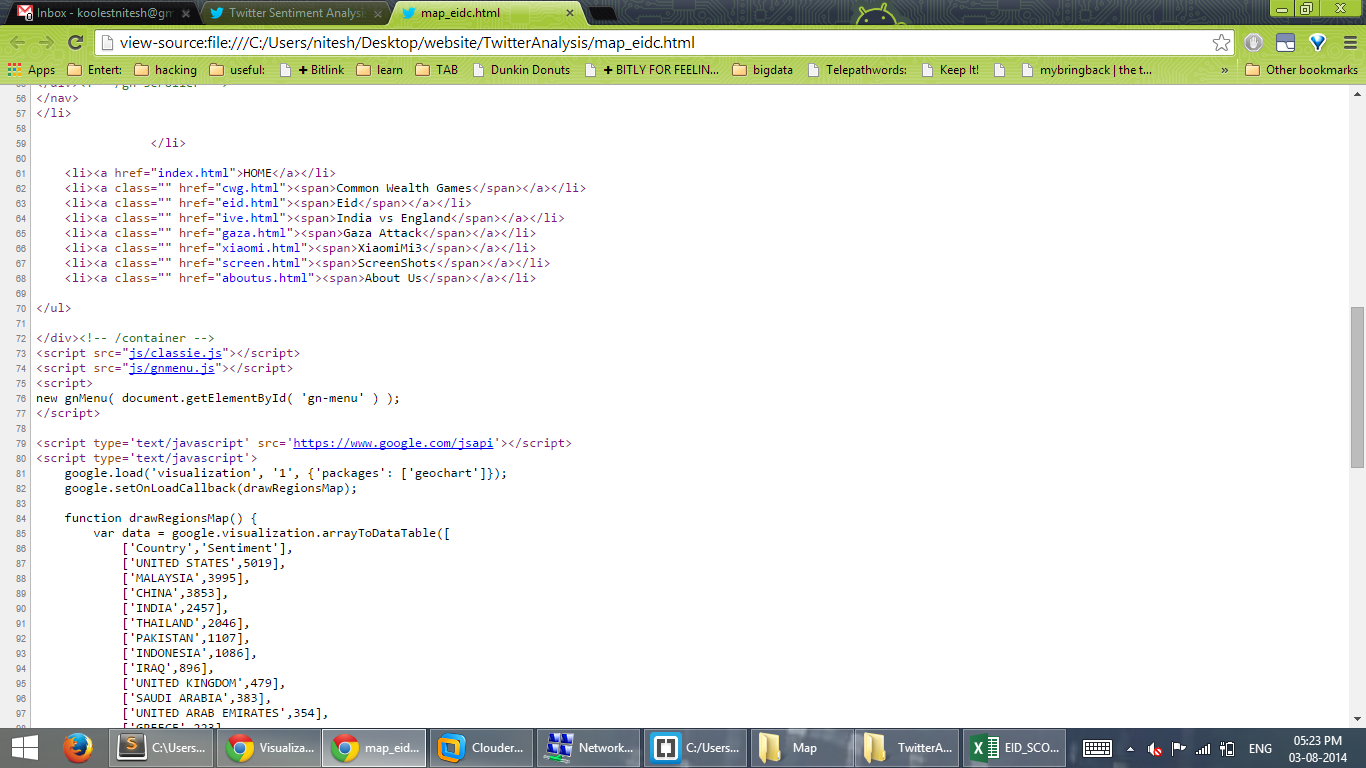Click the muted volume tray icon

(1154, 748)
